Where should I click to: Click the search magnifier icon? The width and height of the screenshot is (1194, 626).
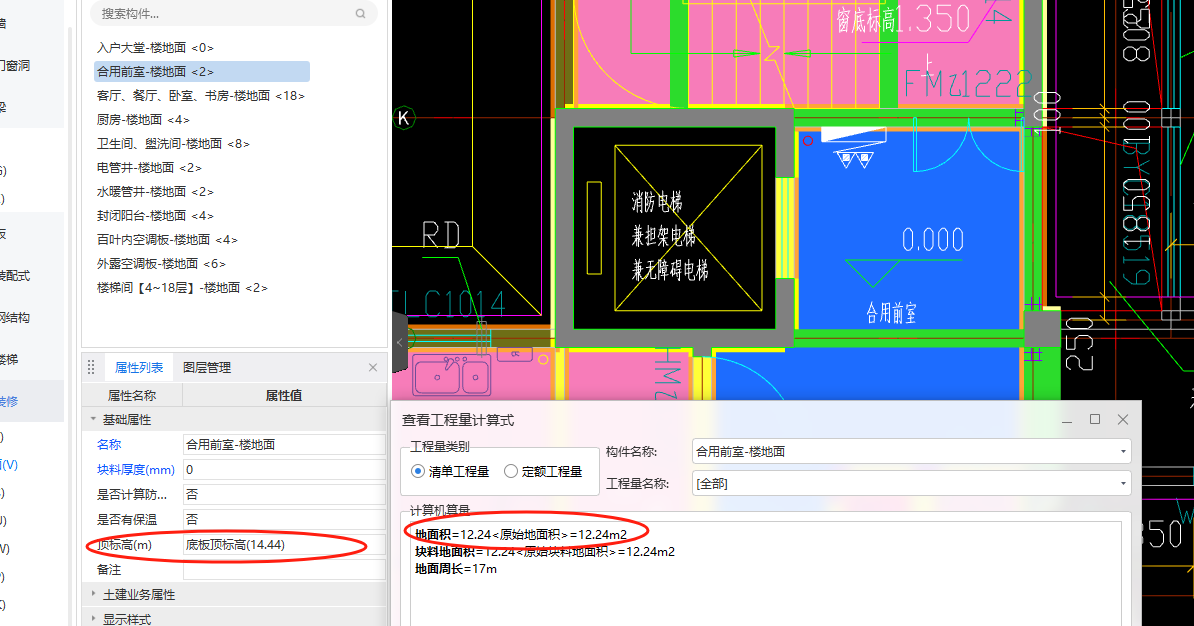coord(360,14)
